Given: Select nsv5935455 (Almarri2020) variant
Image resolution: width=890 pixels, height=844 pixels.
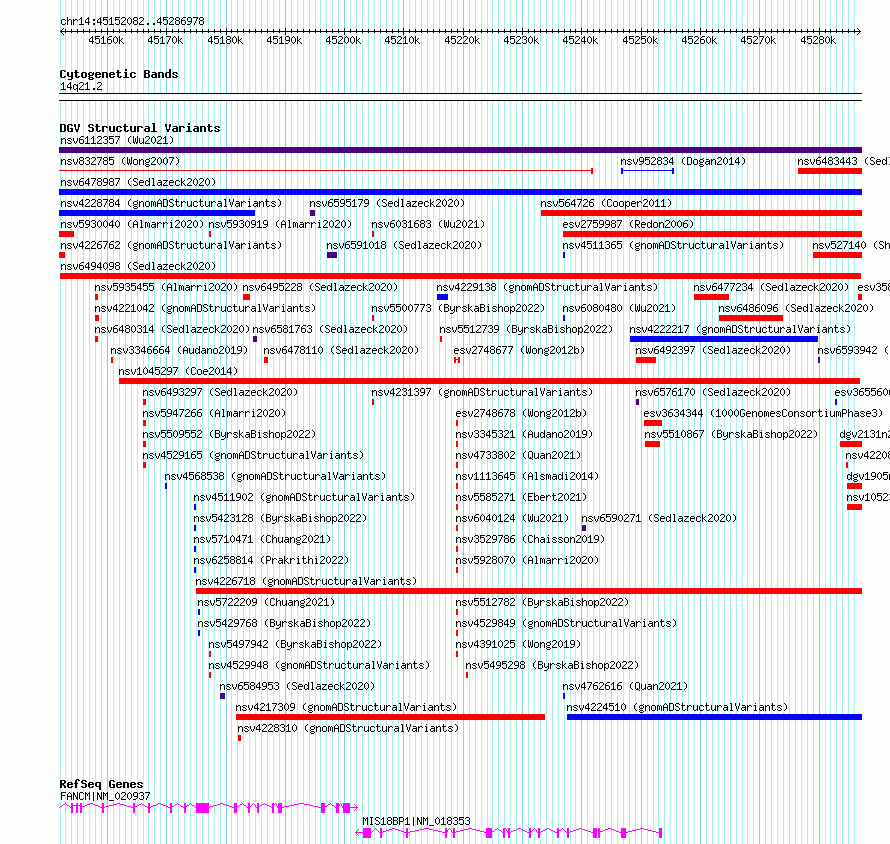Looking at the screenshot, I should coord(166,287).
